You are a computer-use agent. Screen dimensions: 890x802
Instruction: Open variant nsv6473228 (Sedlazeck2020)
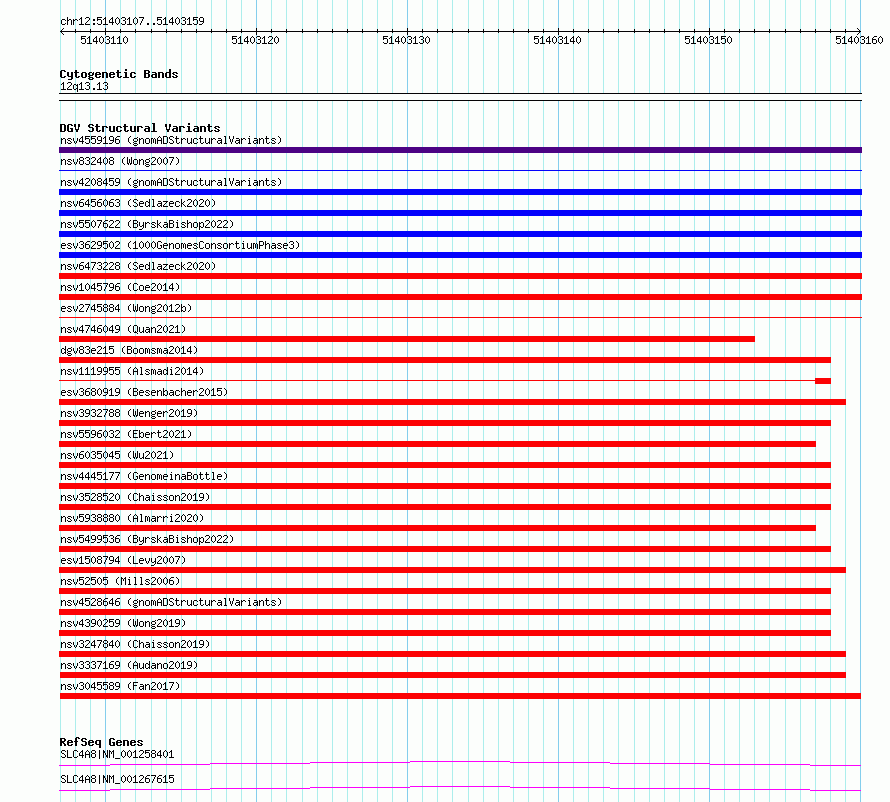pos(138,266)
